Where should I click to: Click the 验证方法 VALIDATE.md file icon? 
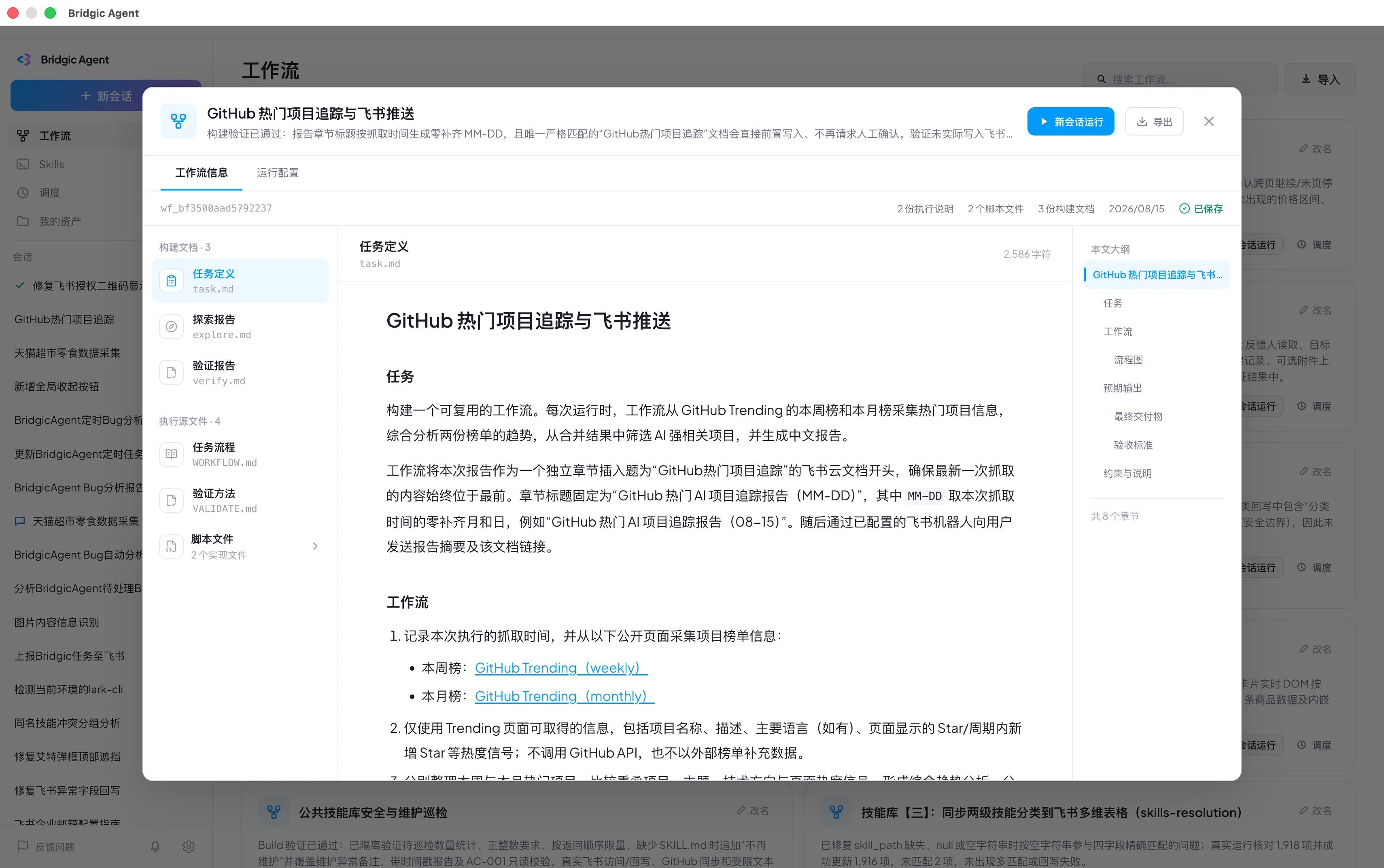coord(171,501)
